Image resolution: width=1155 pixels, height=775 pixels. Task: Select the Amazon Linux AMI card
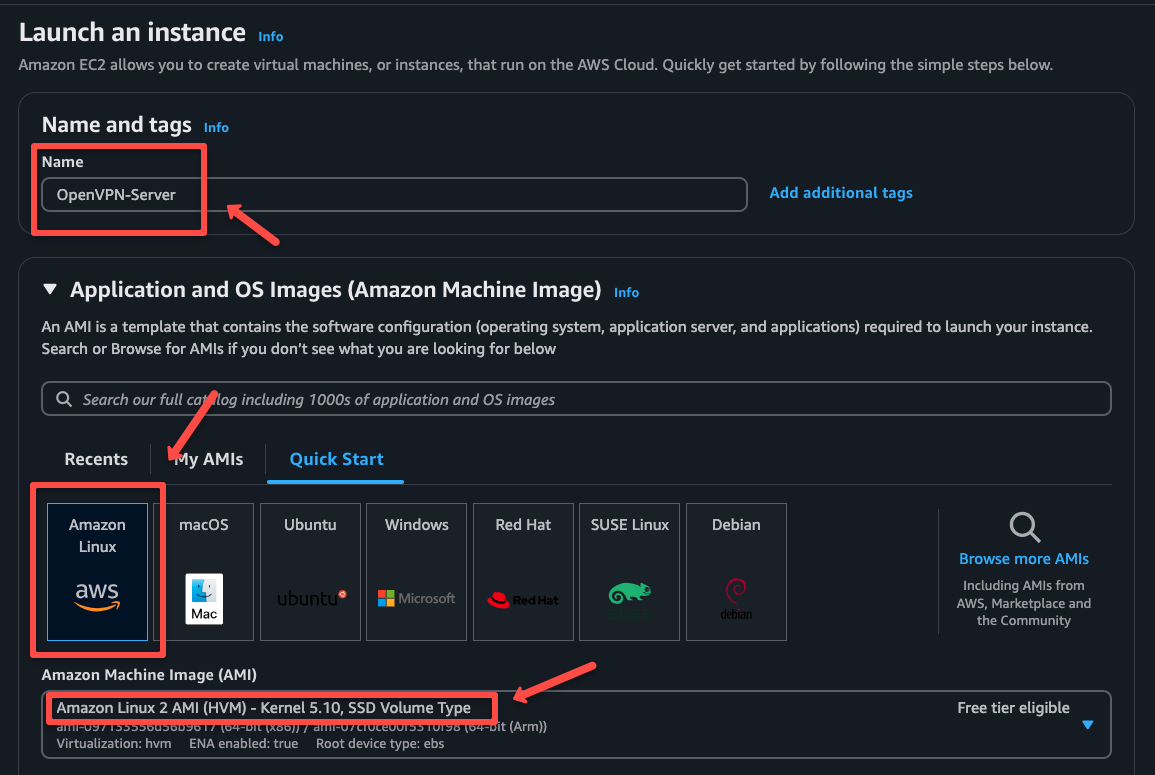tap(97, 570)
